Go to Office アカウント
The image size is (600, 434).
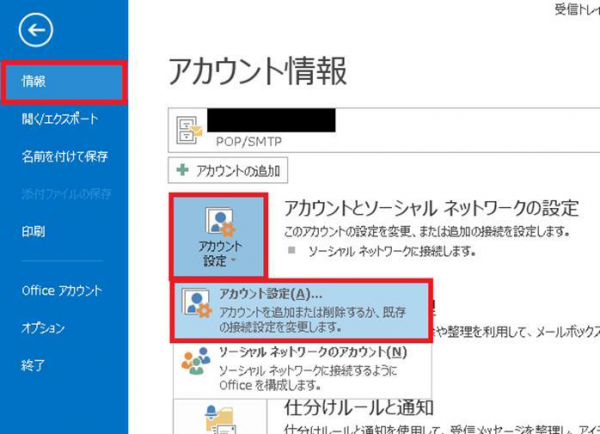(x=61, y=291)
